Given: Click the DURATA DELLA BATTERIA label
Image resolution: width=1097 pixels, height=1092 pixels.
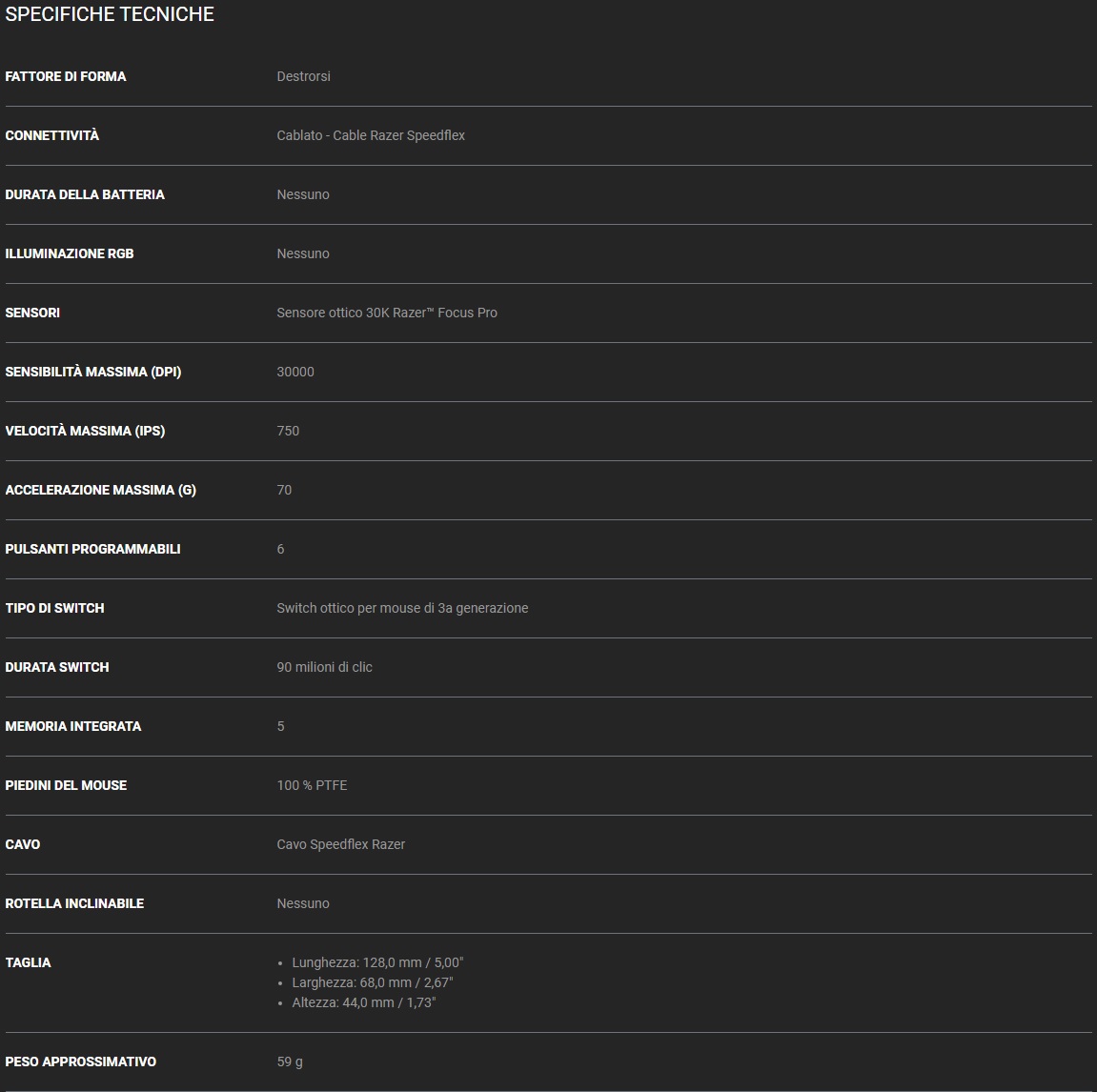Looking at the screenshot, I should pos(85,194).
